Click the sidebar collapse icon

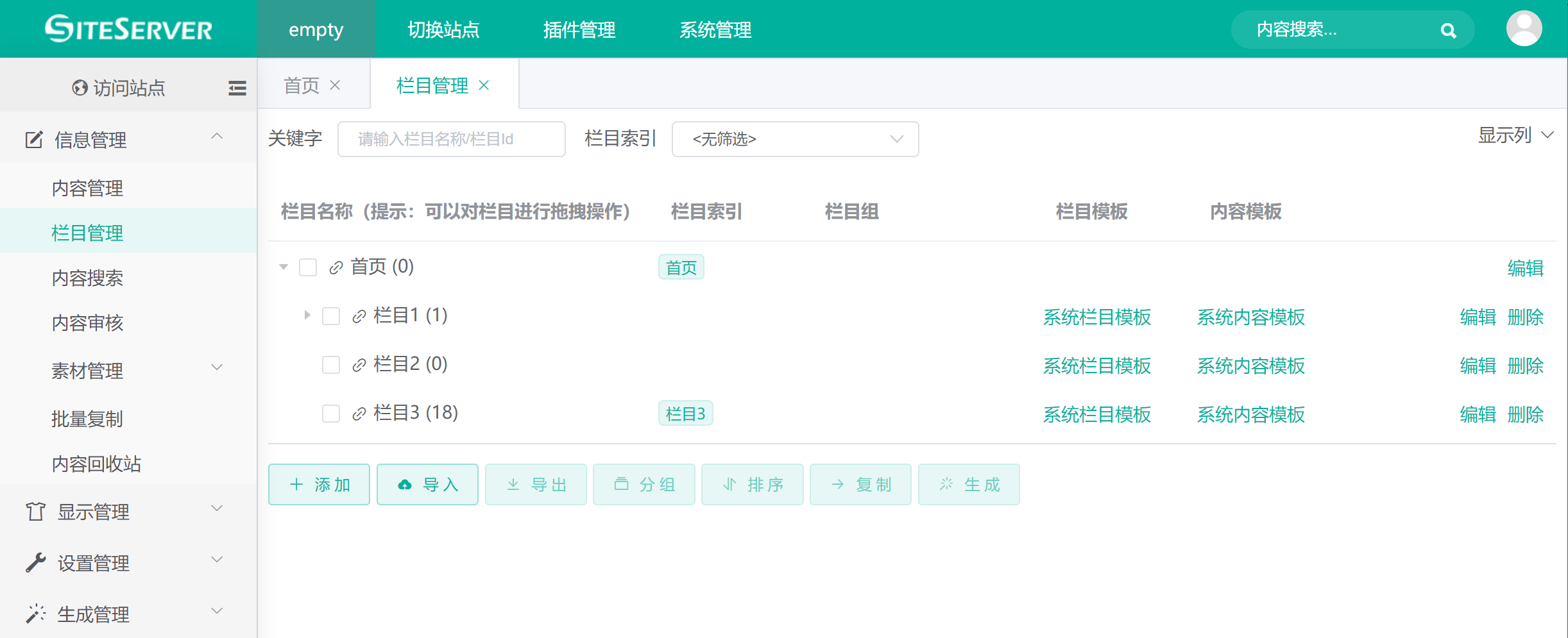237,88
